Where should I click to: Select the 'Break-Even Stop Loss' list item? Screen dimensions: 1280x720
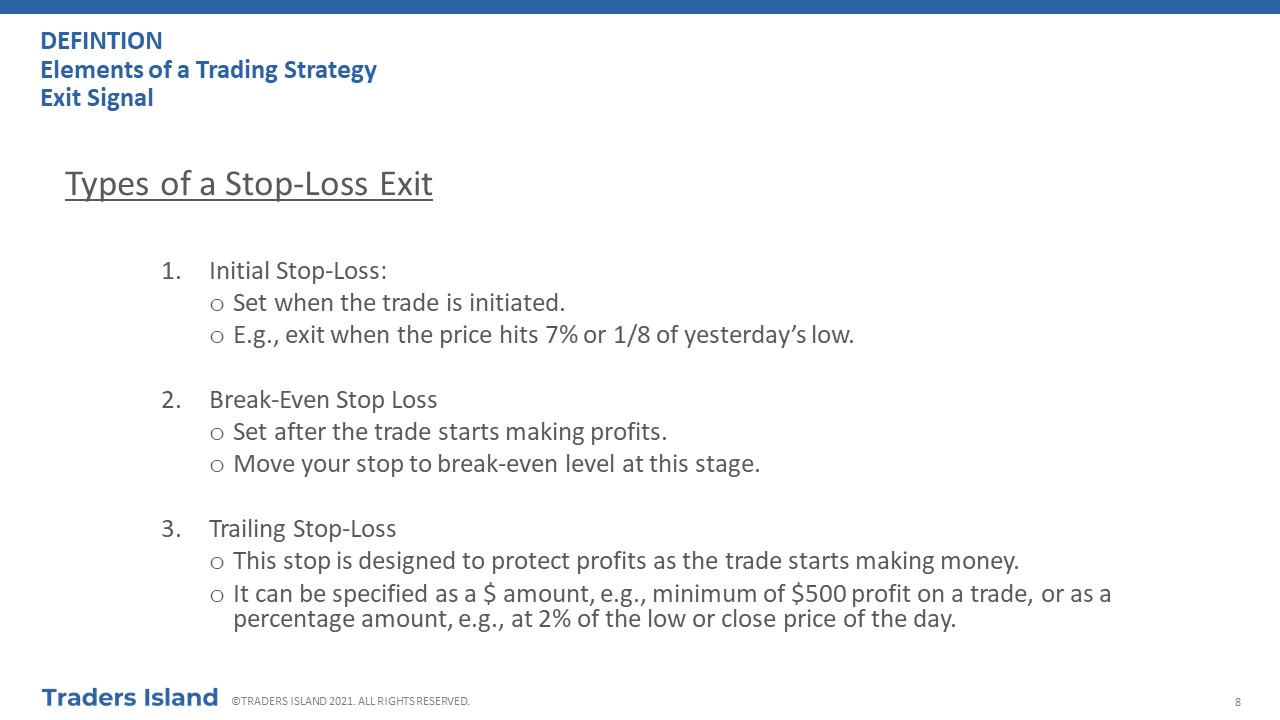coord(323,400)
